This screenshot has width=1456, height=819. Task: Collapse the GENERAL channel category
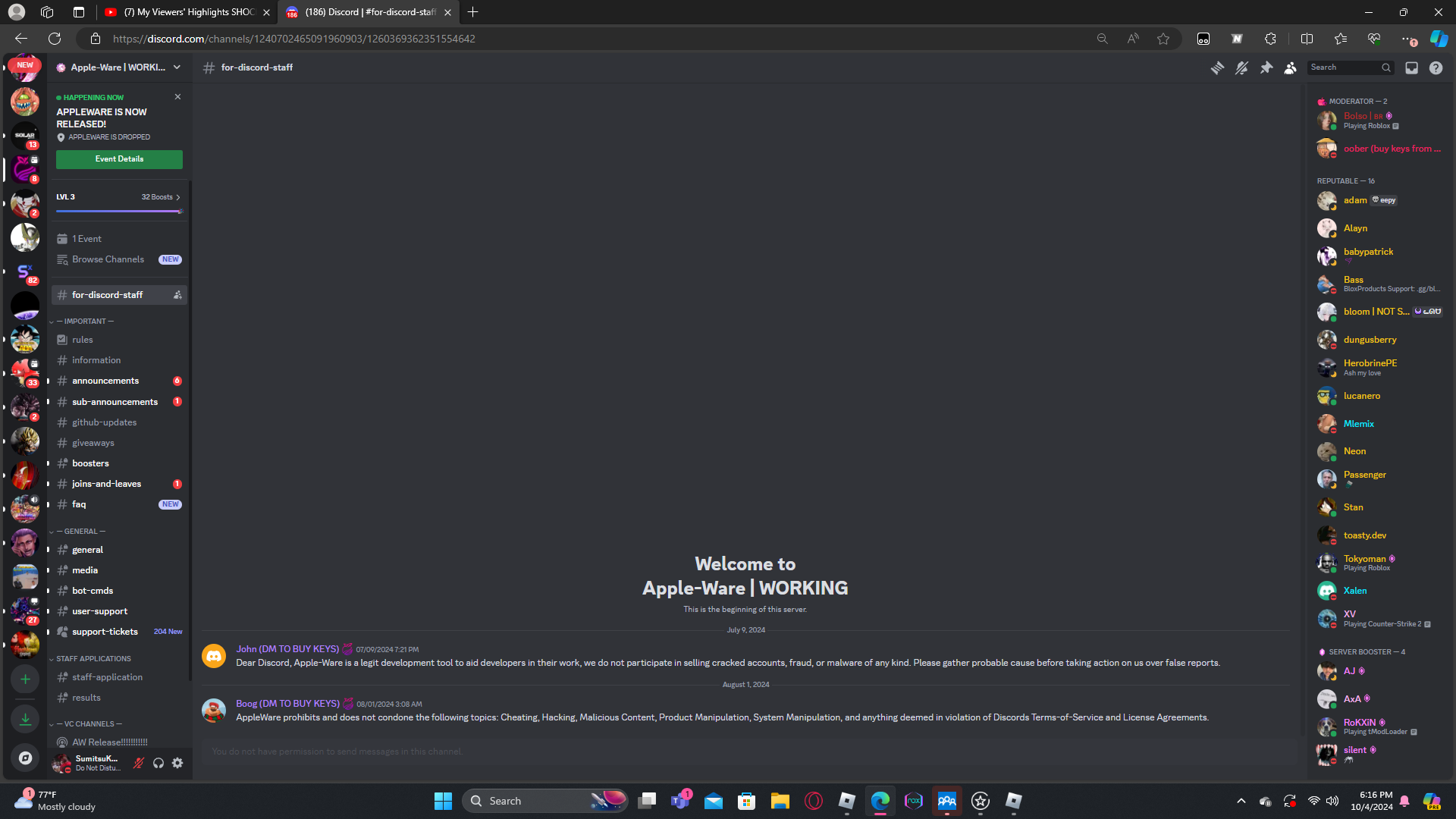click(x=80, y=532)
